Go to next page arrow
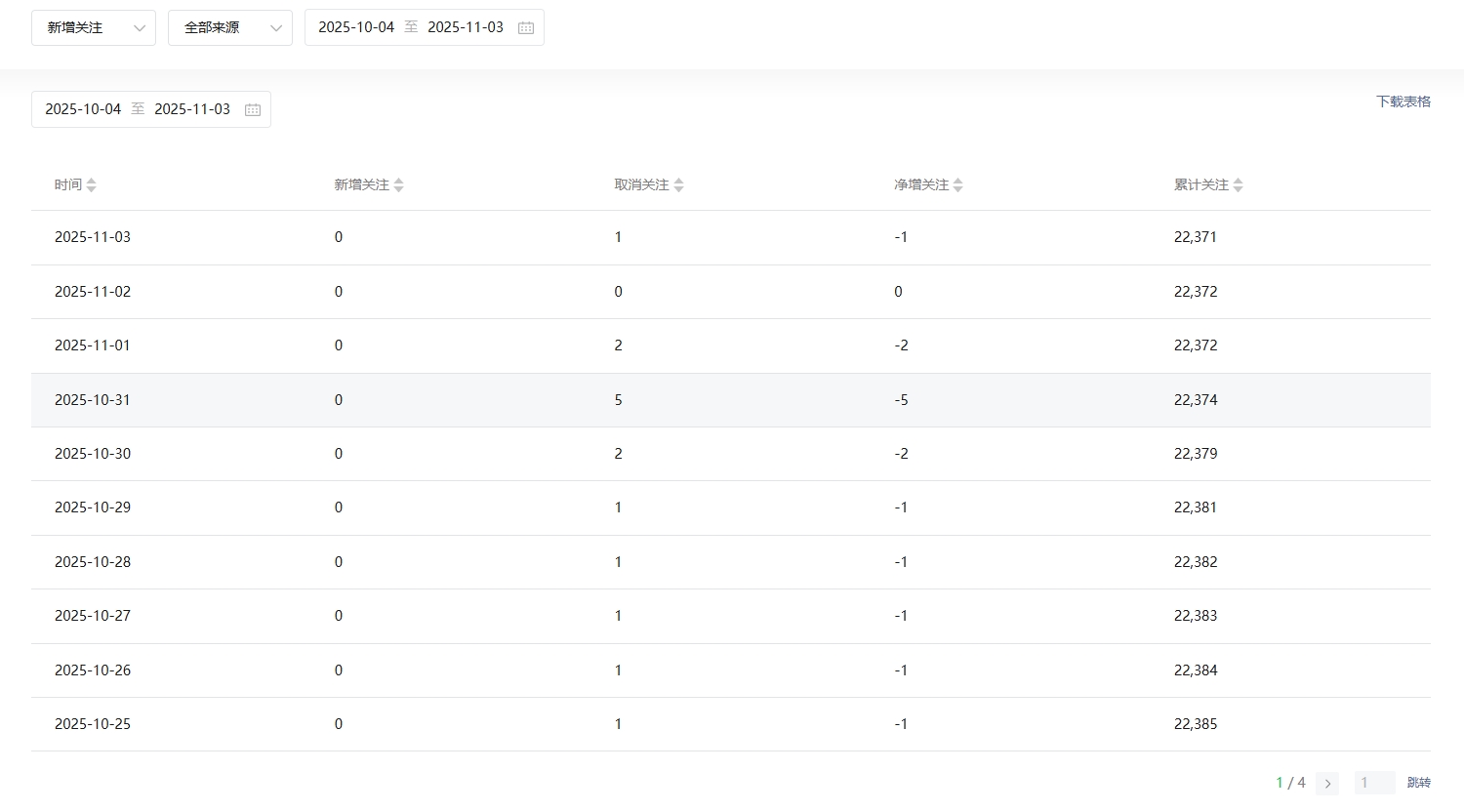The height and width of the screenshot is (812, 1464). (x=1326, y=783)
